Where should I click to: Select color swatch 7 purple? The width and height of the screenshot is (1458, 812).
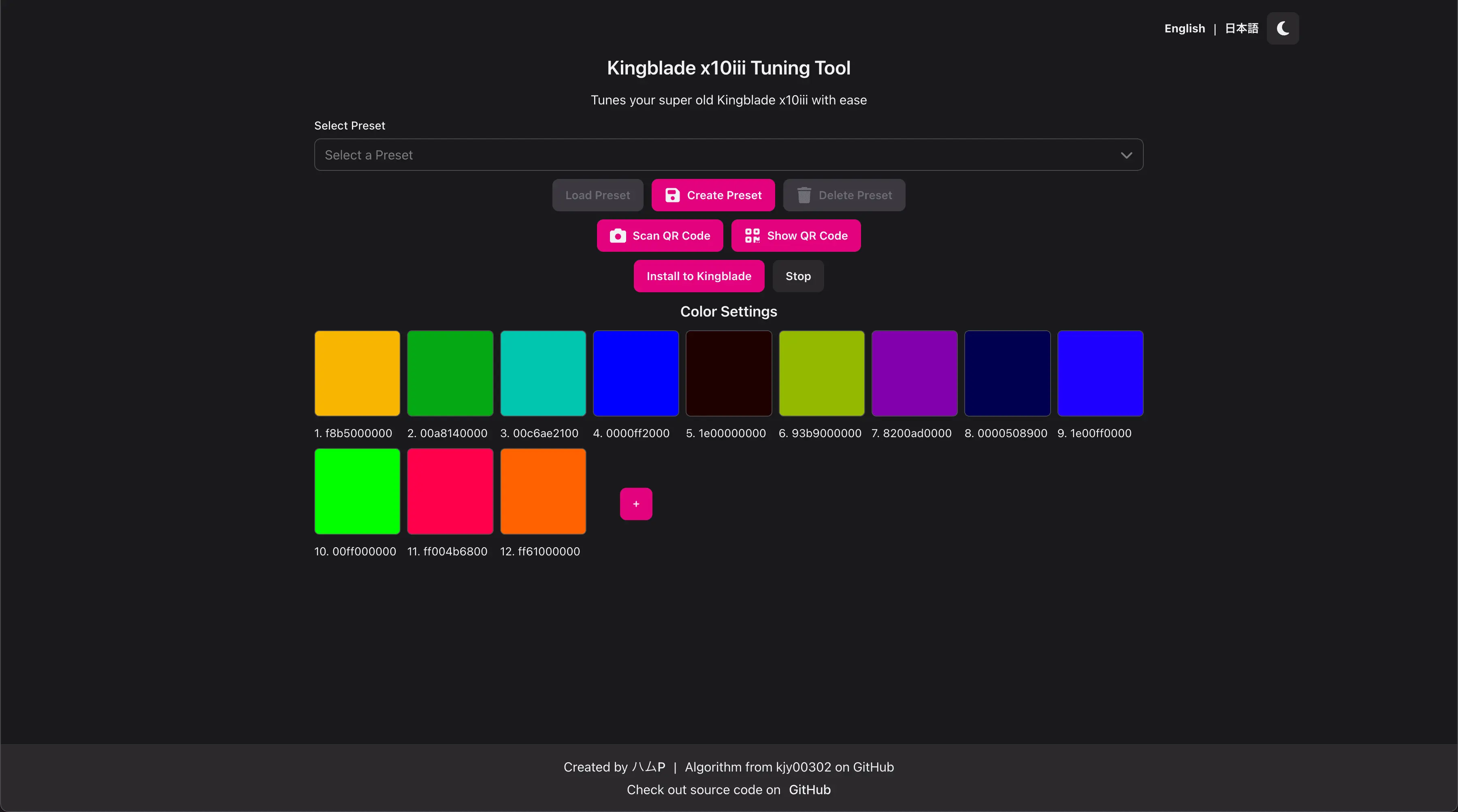[914, 374]
